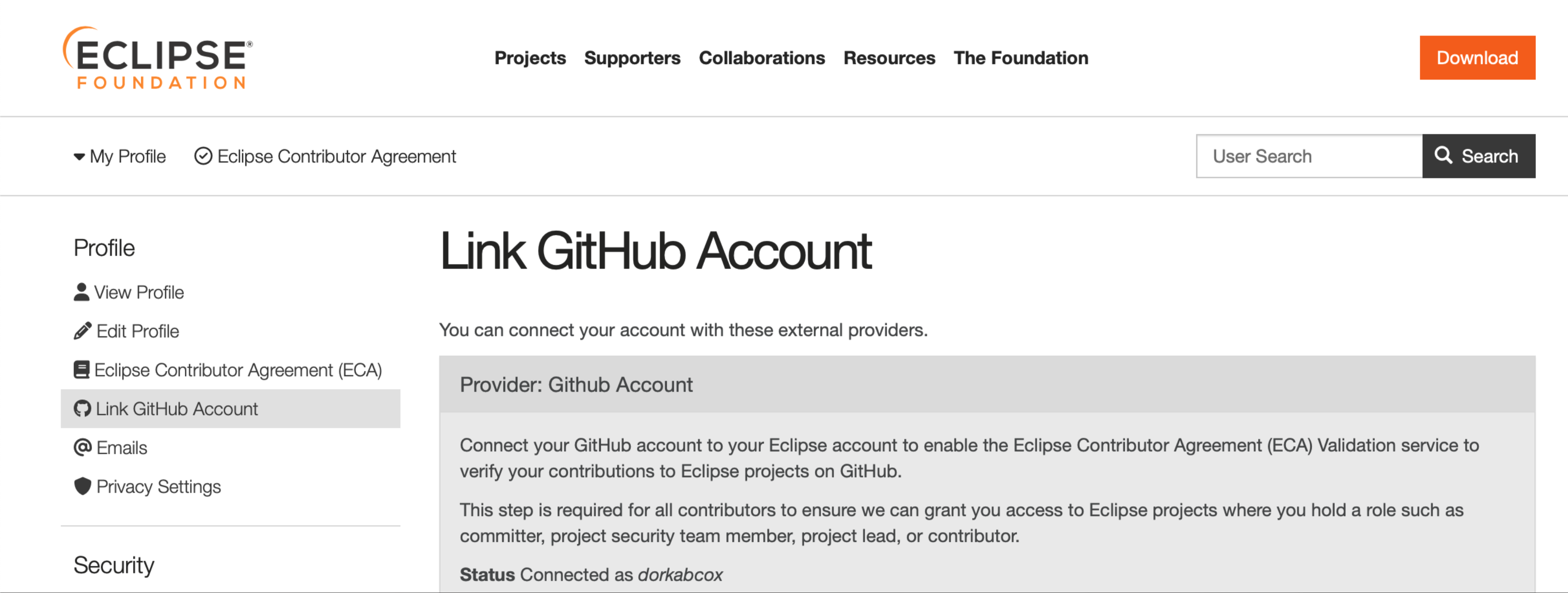Click the Eclipse Foundation logo
Image resolution: width=1568 pixels, height=593 pixels.
coord(158,58)
